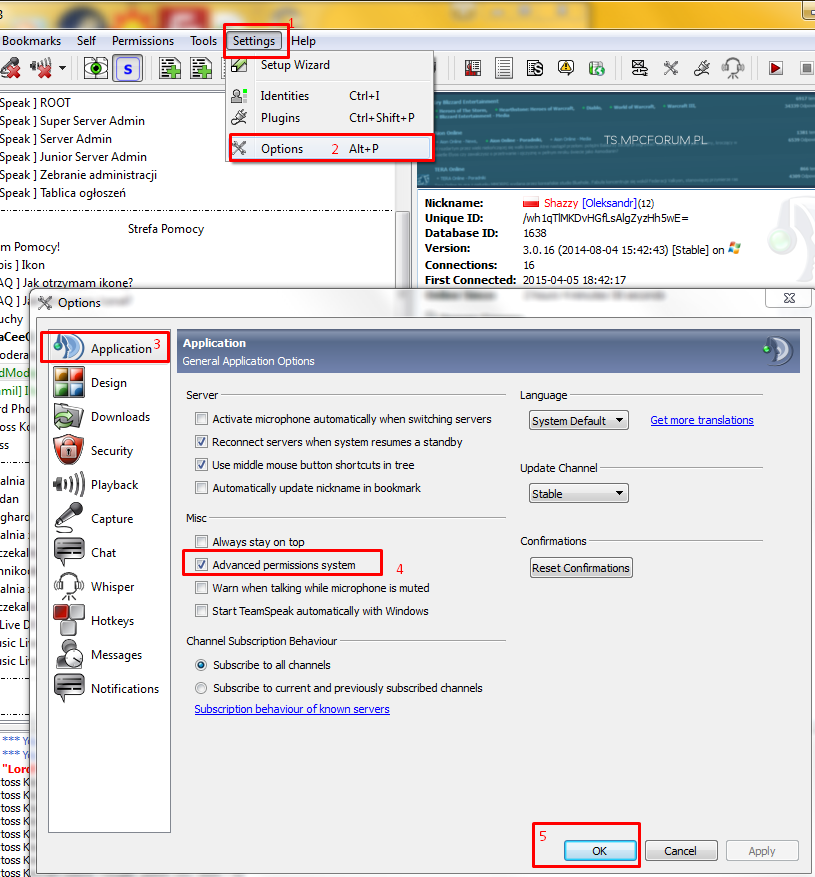Toggle the subscribe-all eye icon in toolbar

96,68
